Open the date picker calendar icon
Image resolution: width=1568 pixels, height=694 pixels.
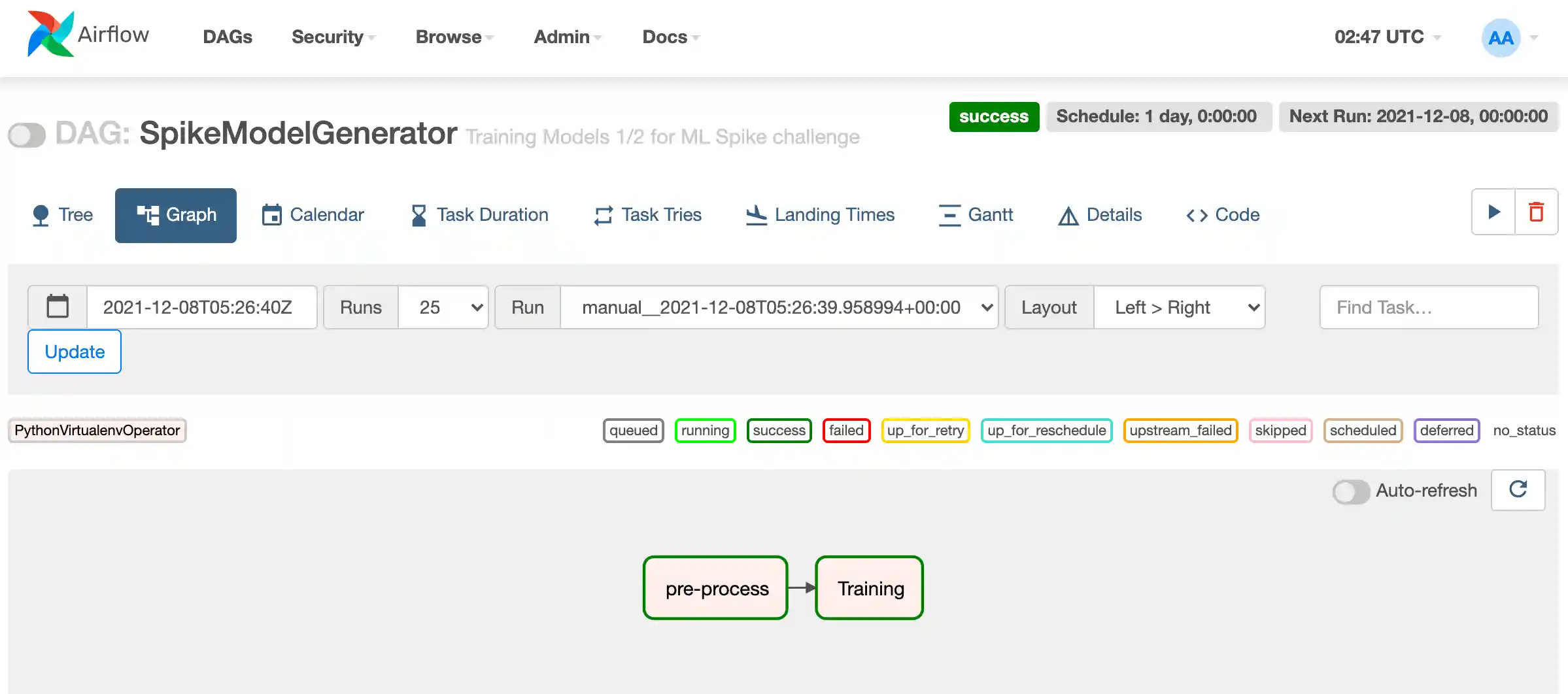(58, 306)
